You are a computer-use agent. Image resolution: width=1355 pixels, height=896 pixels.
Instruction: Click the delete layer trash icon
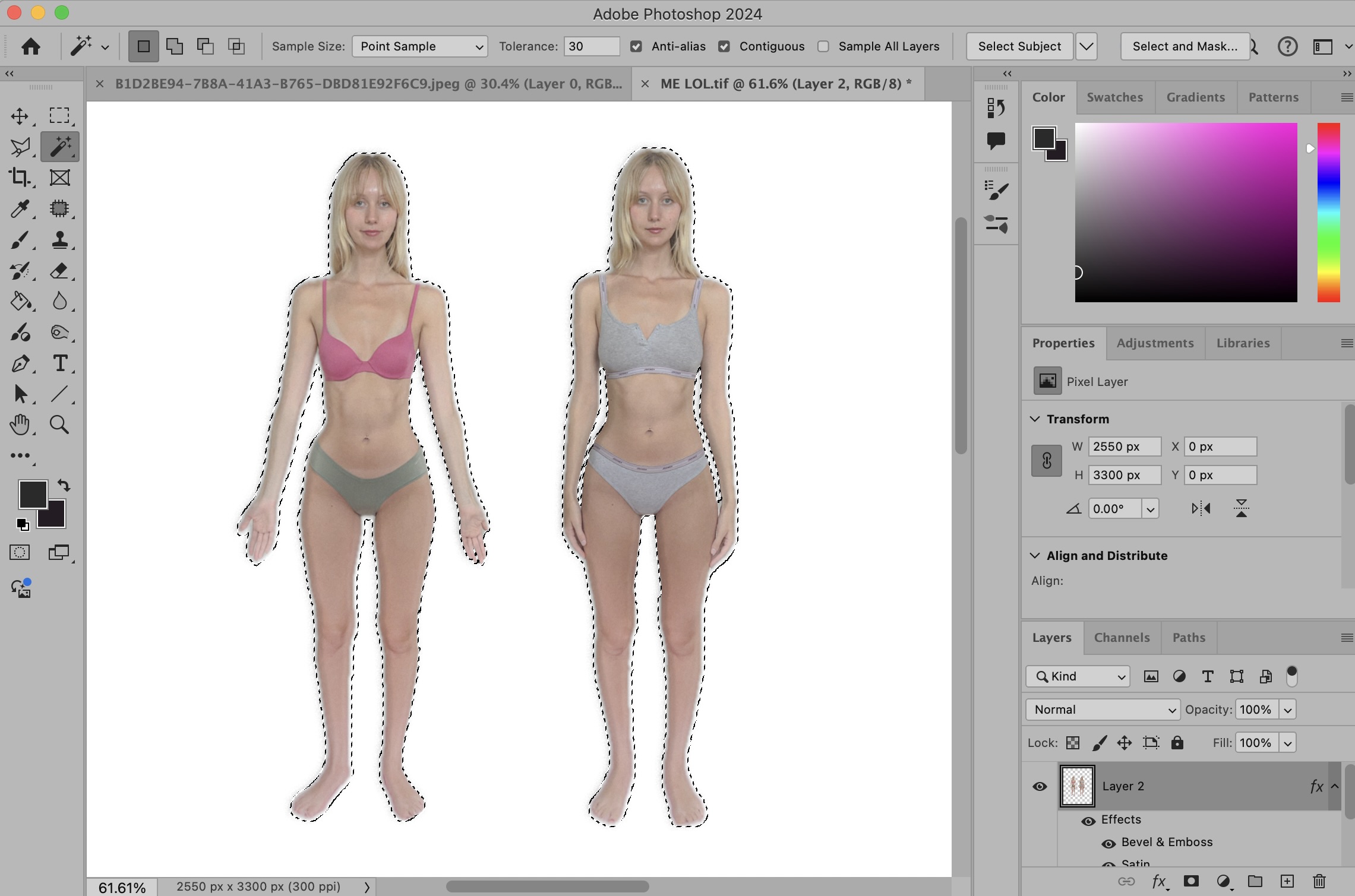point(1319,881)
